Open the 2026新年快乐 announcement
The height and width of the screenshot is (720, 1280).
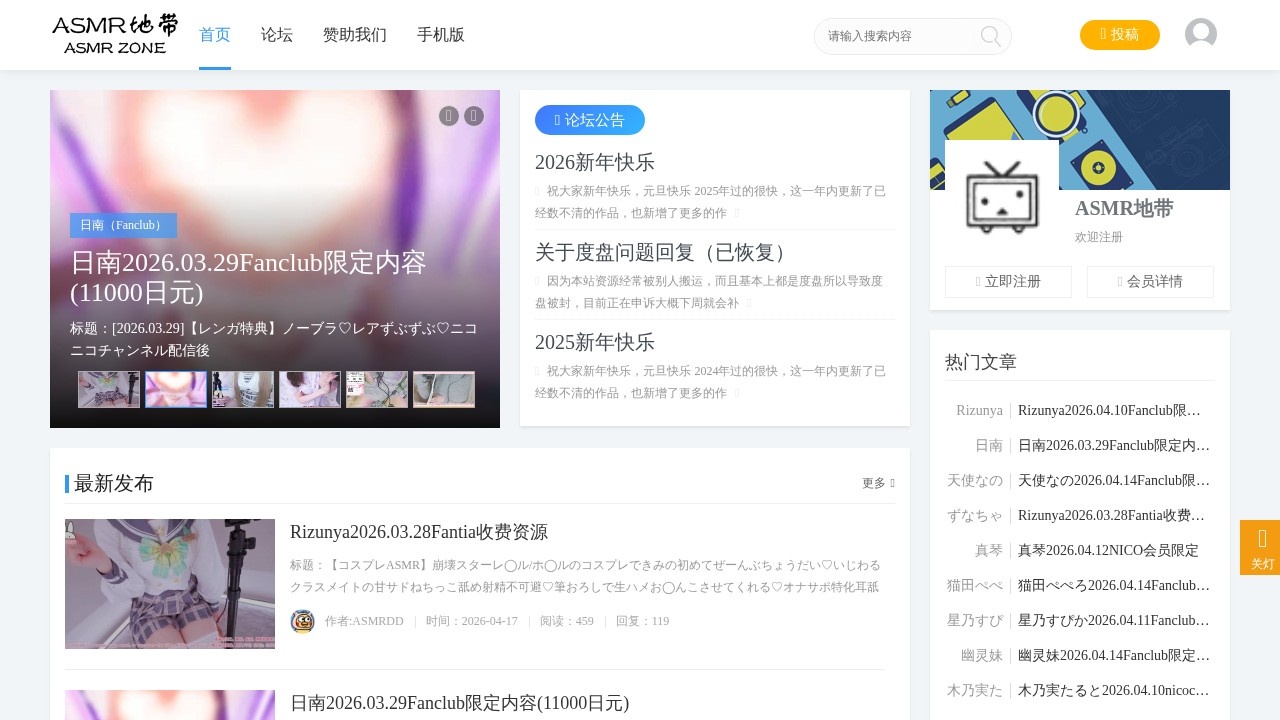595,162
